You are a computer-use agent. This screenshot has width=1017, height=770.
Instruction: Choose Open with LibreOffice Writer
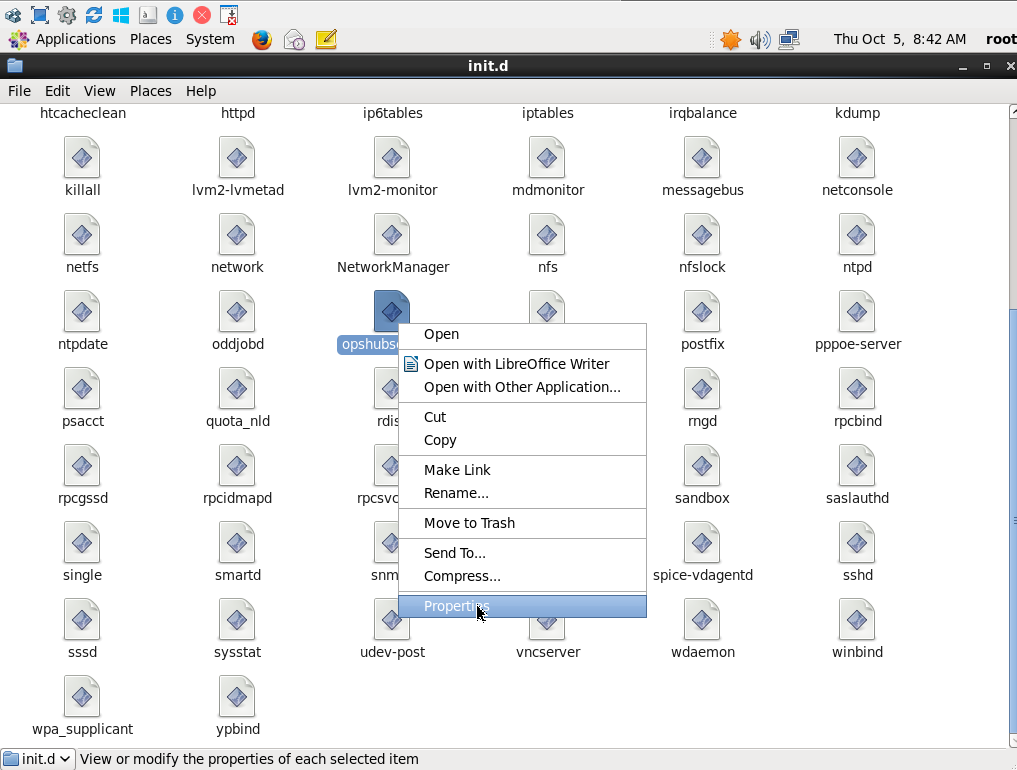[516, 364]
